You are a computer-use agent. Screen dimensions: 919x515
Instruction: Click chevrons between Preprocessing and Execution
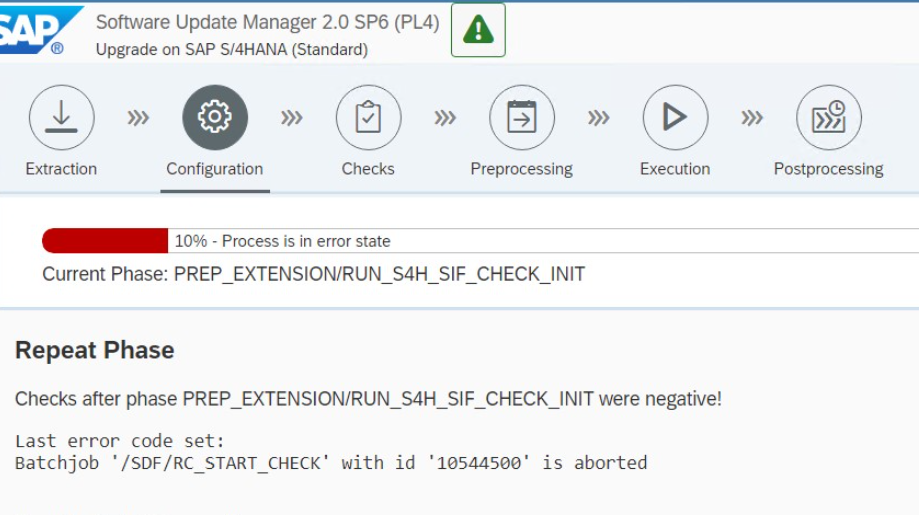(598, 118)
